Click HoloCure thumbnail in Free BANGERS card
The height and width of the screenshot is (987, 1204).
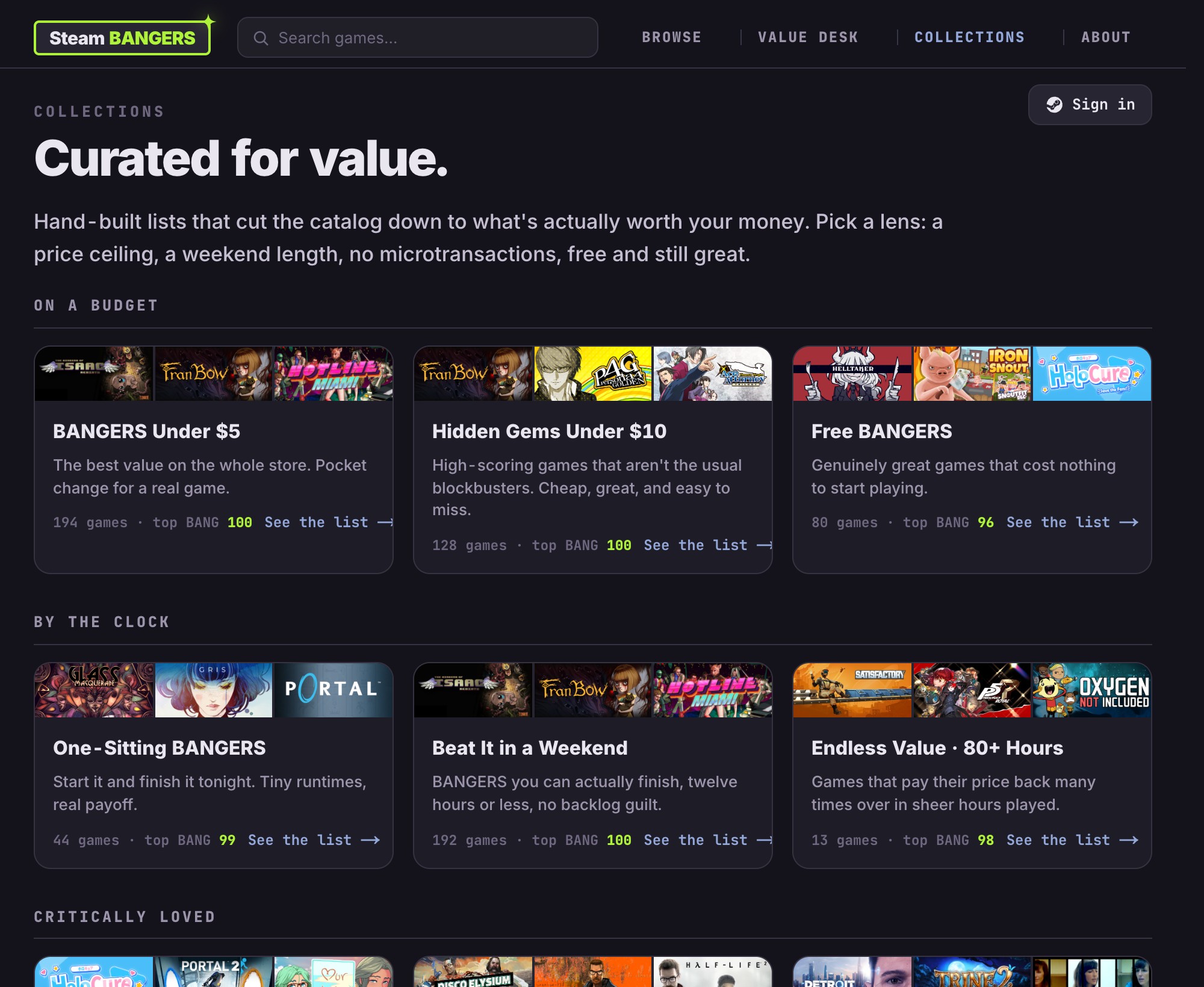(1092, 374)
